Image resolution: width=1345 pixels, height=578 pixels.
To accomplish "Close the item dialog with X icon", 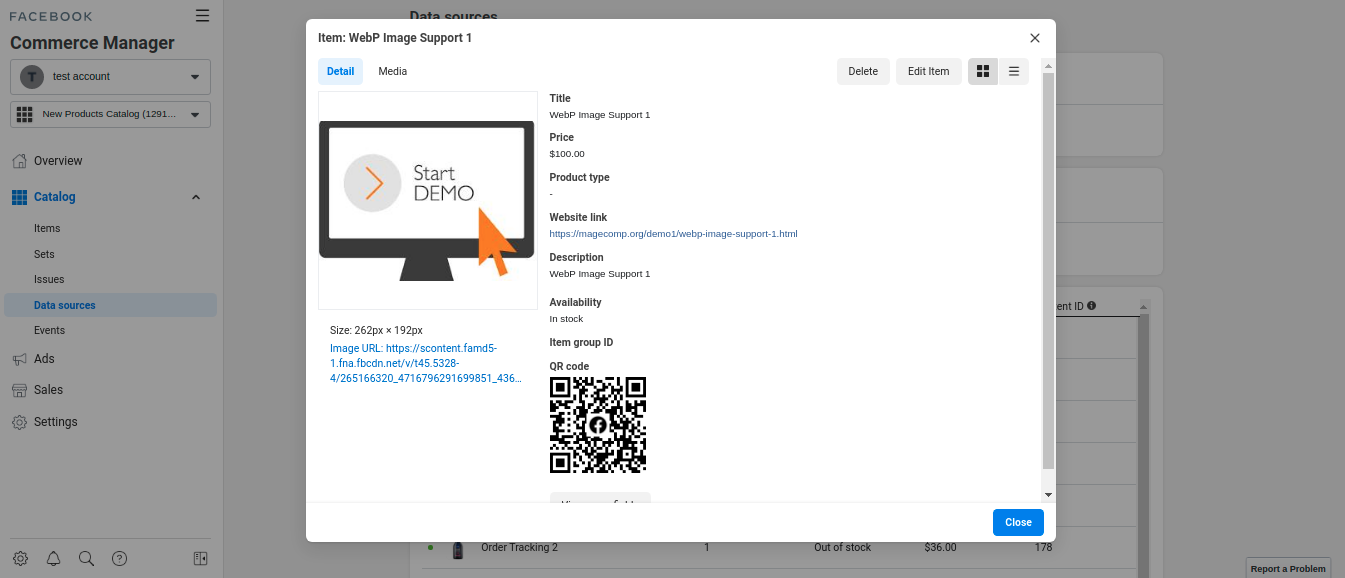I will click(1034, 38).
